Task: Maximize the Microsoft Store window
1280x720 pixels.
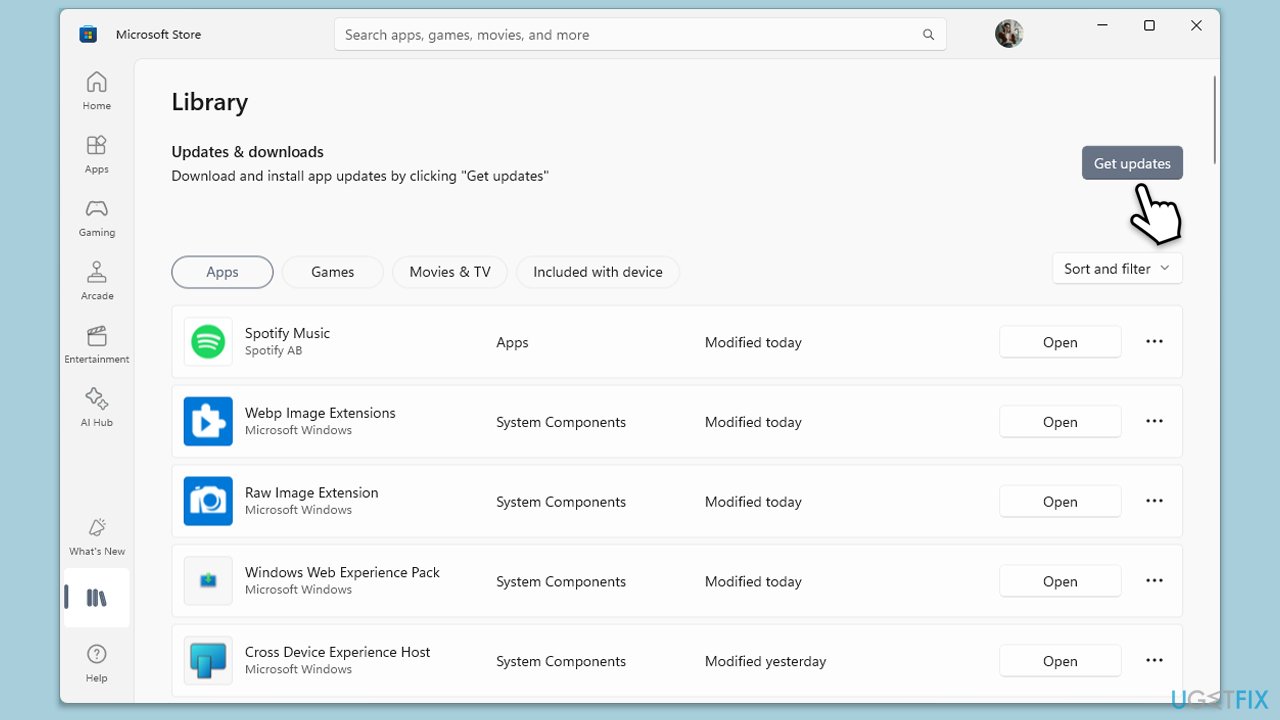Action: coord(1149,26)
